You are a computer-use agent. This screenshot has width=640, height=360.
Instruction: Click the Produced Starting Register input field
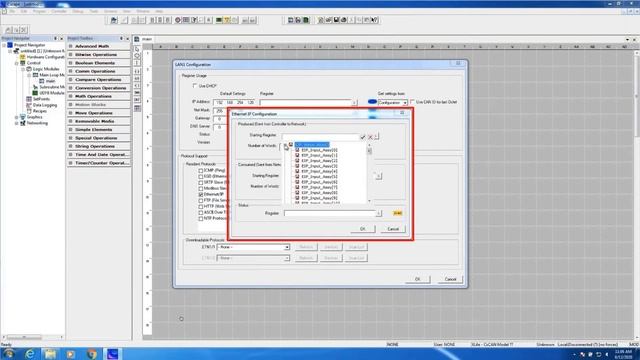click(320, 137)
